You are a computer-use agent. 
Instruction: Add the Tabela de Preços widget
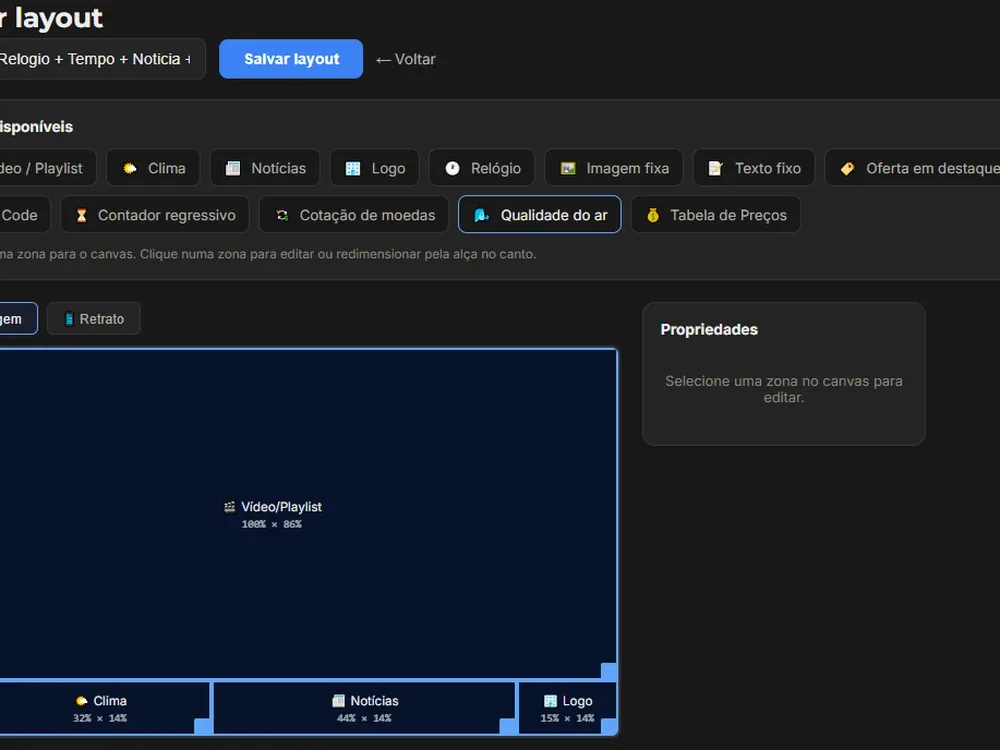pos(716,215)
